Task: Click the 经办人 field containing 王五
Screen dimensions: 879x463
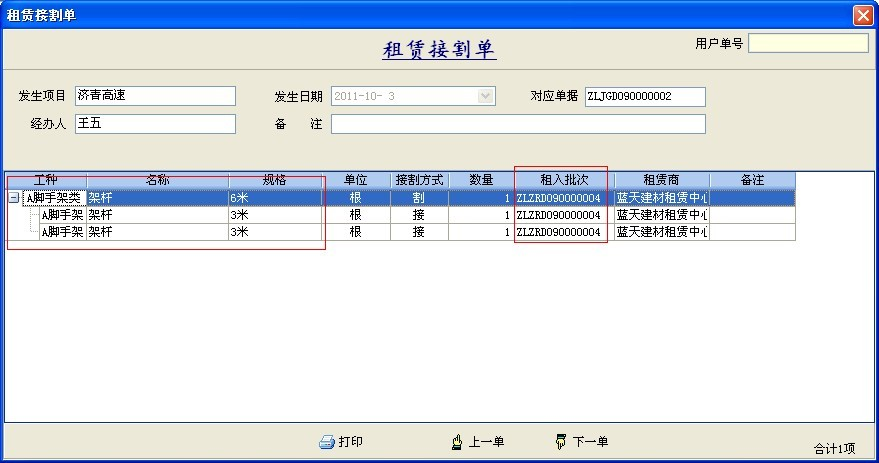Action: pos(155,124)
